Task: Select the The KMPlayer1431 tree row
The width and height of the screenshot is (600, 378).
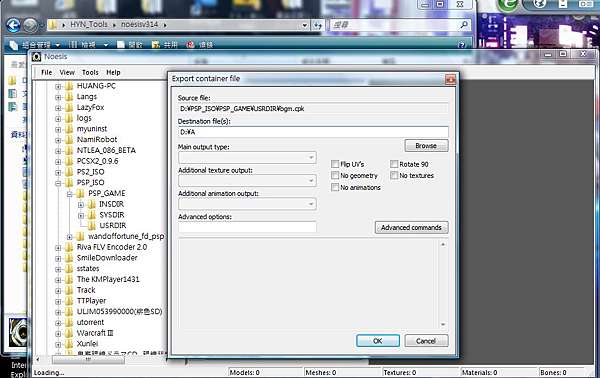Action: [108, 279]
